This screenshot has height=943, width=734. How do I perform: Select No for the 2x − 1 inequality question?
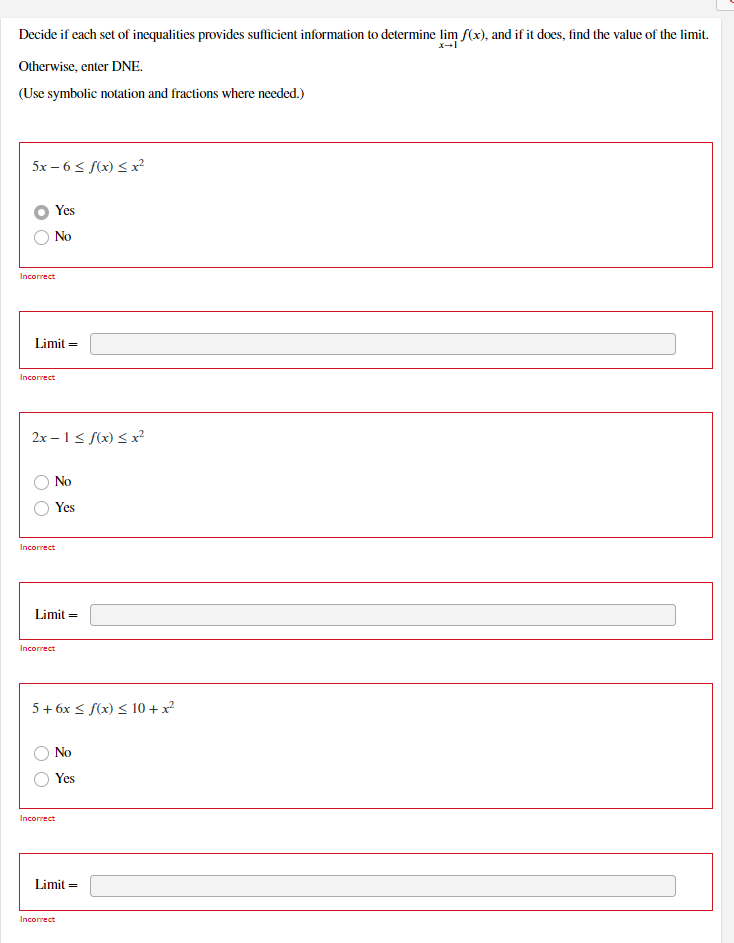tap(41, 482)
